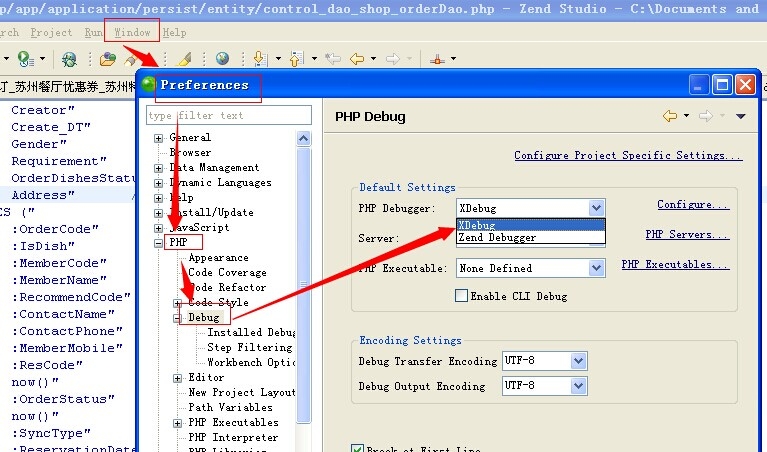Expand the Editor tree node

pyautogui.click(x=177, y=378)
